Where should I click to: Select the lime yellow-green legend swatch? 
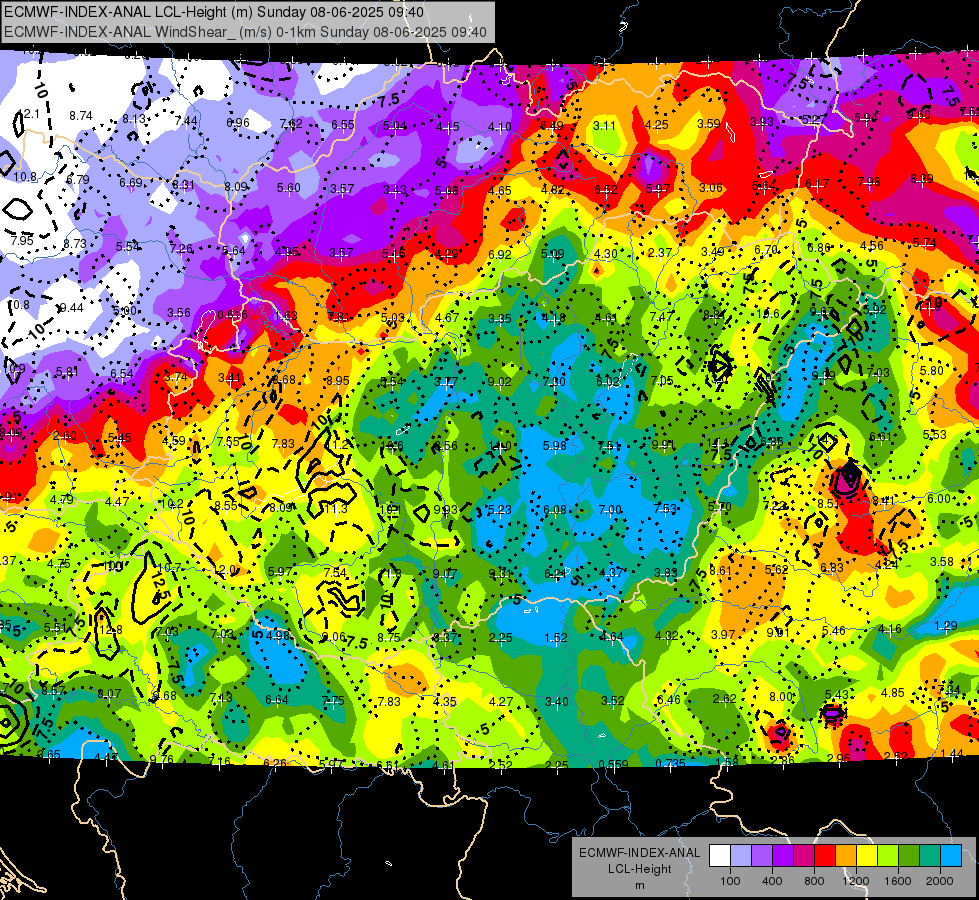(x=887, y=855)
